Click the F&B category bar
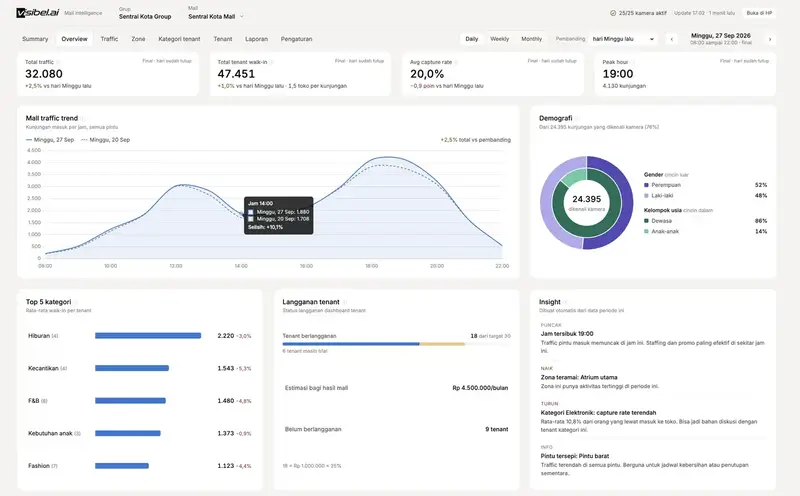 (130, 401)
